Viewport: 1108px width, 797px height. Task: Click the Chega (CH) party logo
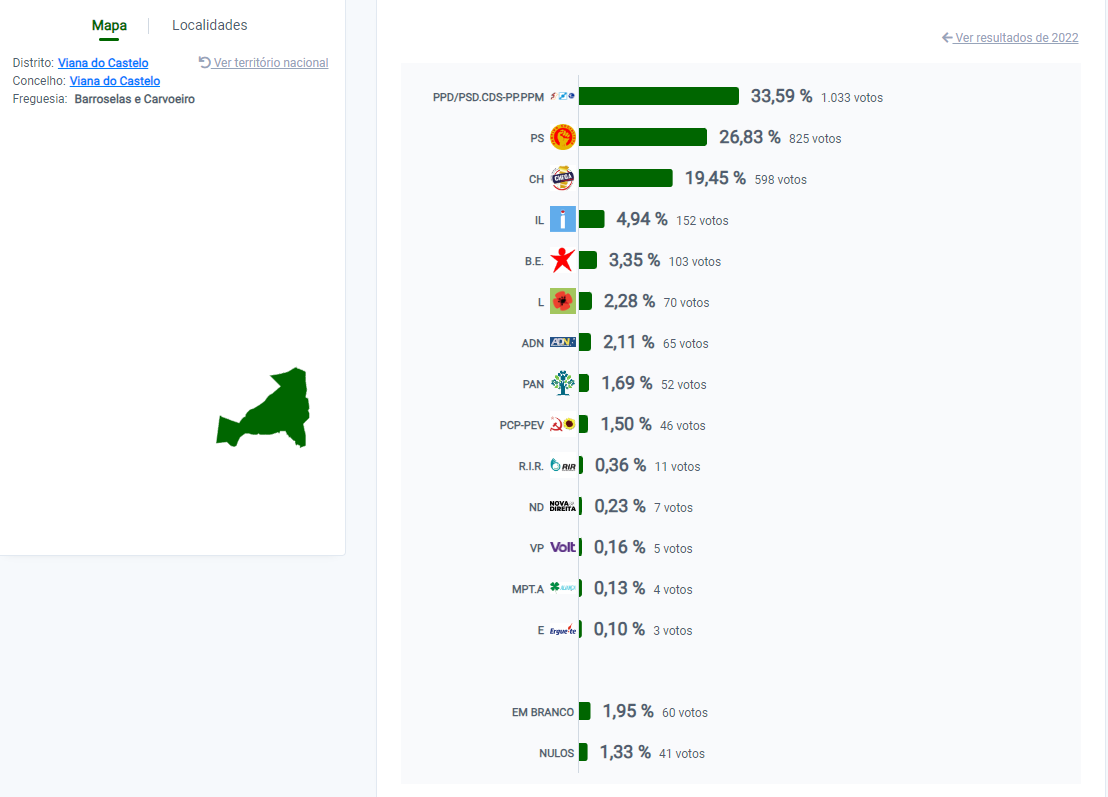(x=562, y=178)
